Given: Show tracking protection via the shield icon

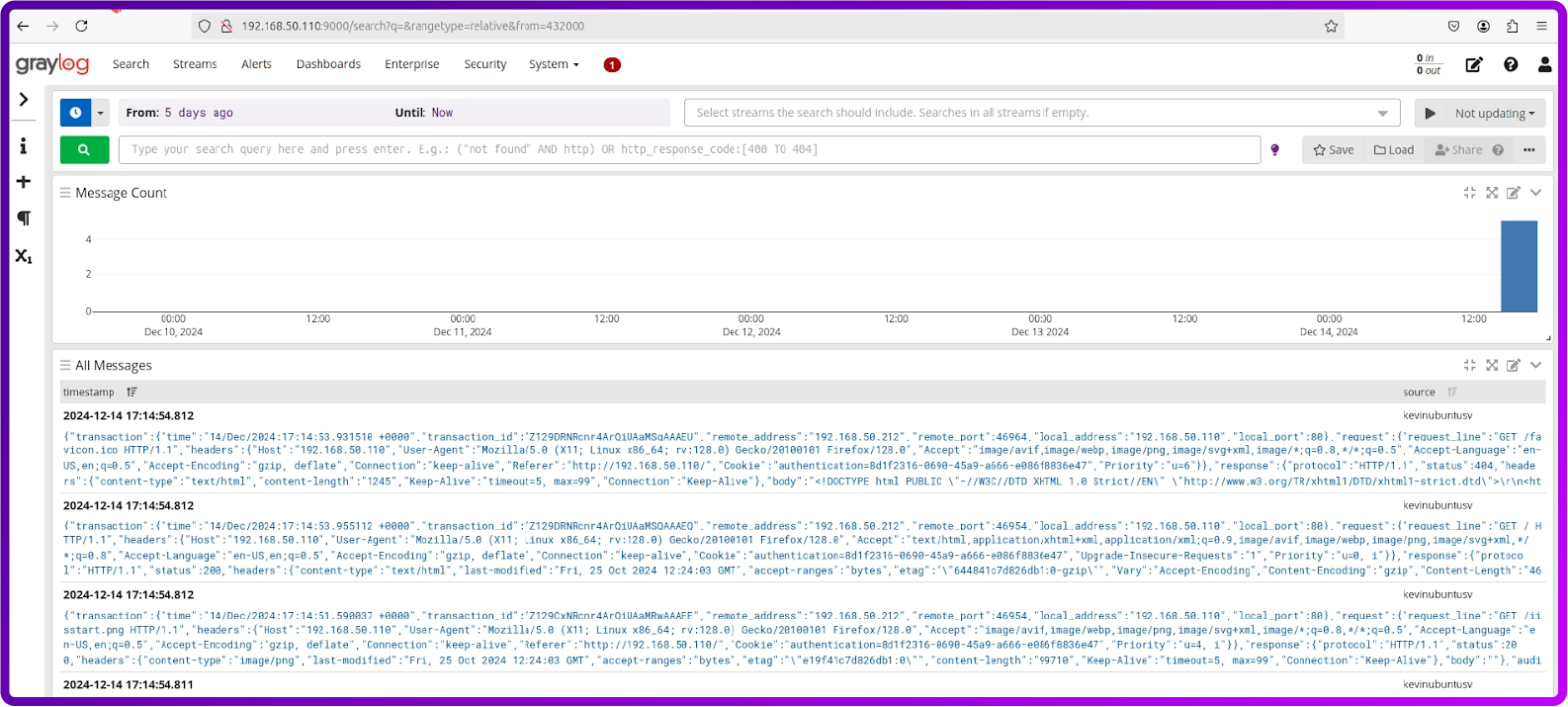Looking at the screenshot, I should click(x=205, y=27).
